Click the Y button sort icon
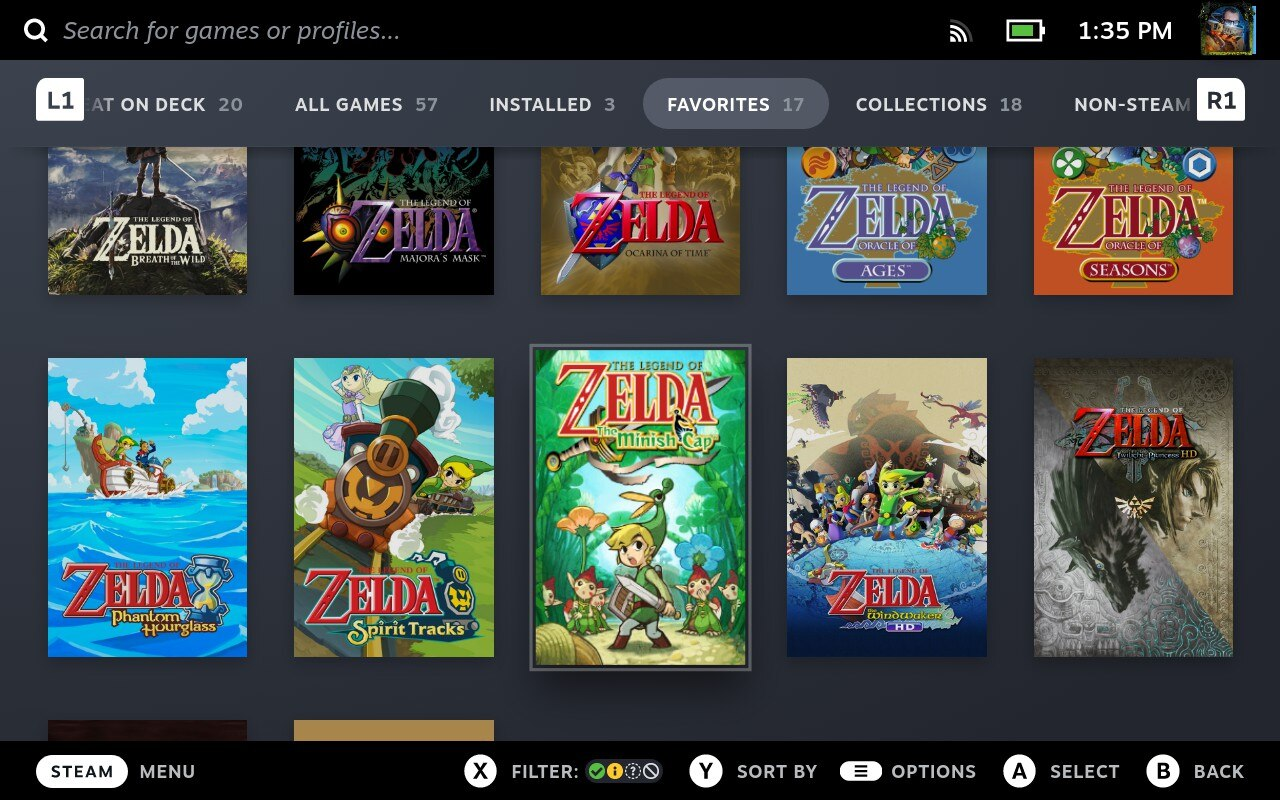 click(706, 771)
